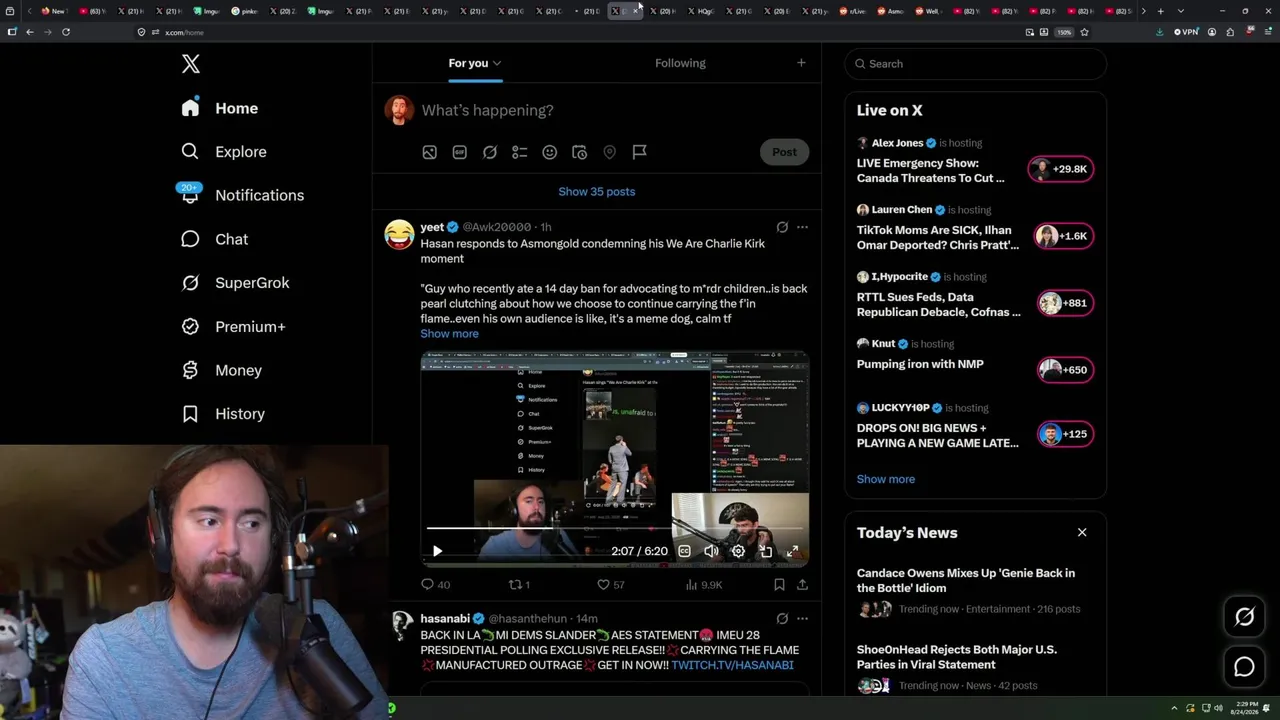Add a GIF to the post
Screen dimensions: 1280x720
tap(459, 152)
